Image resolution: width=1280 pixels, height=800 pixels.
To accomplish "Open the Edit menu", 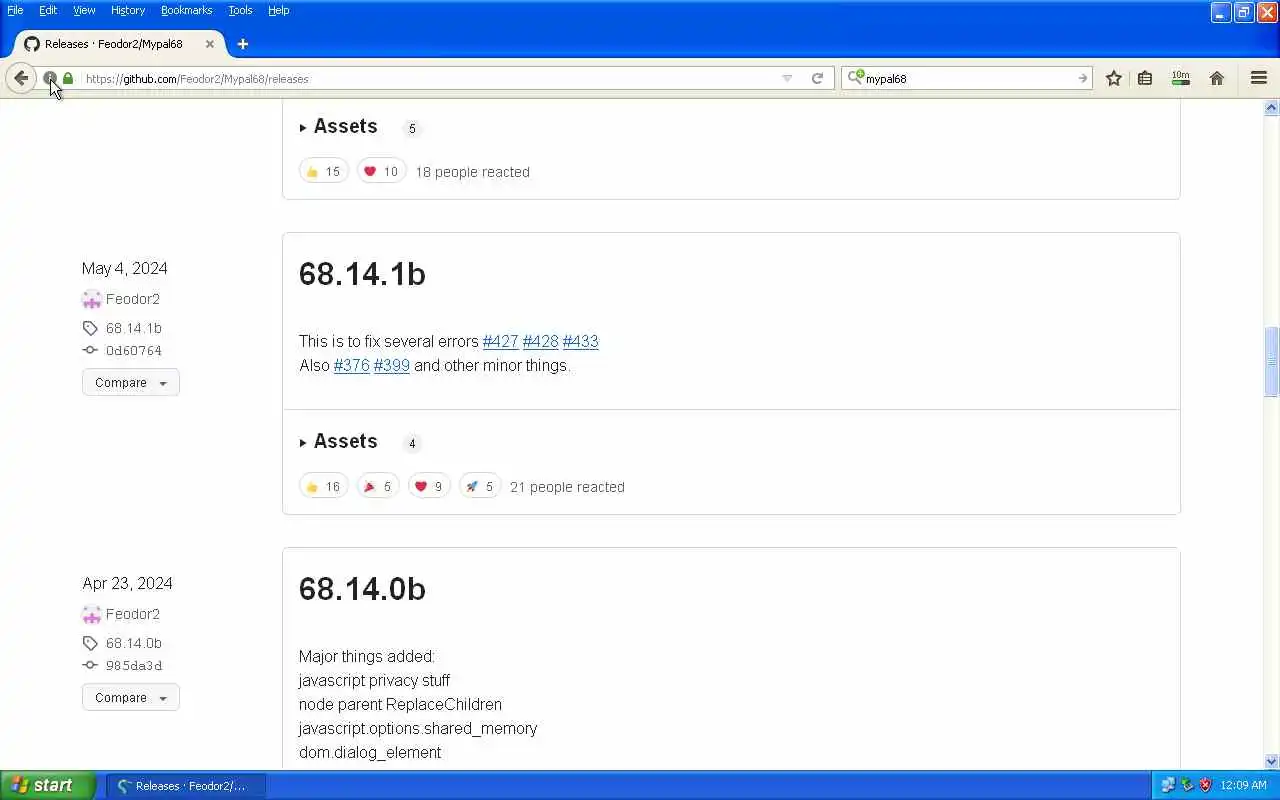I will 48,10.
